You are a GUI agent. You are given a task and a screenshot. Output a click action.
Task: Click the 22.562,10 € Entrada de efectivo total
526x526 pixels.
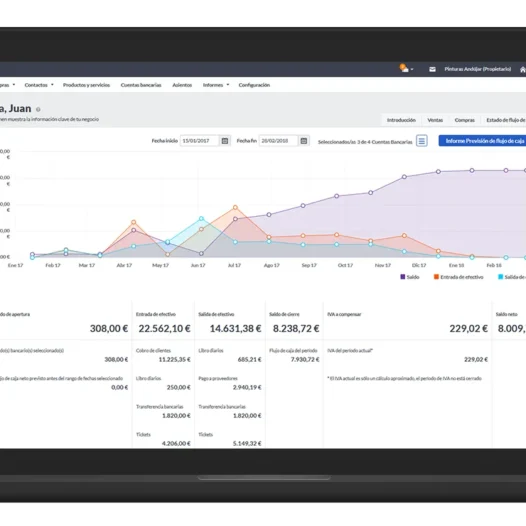pyautogui.click(x=164, y=328)
